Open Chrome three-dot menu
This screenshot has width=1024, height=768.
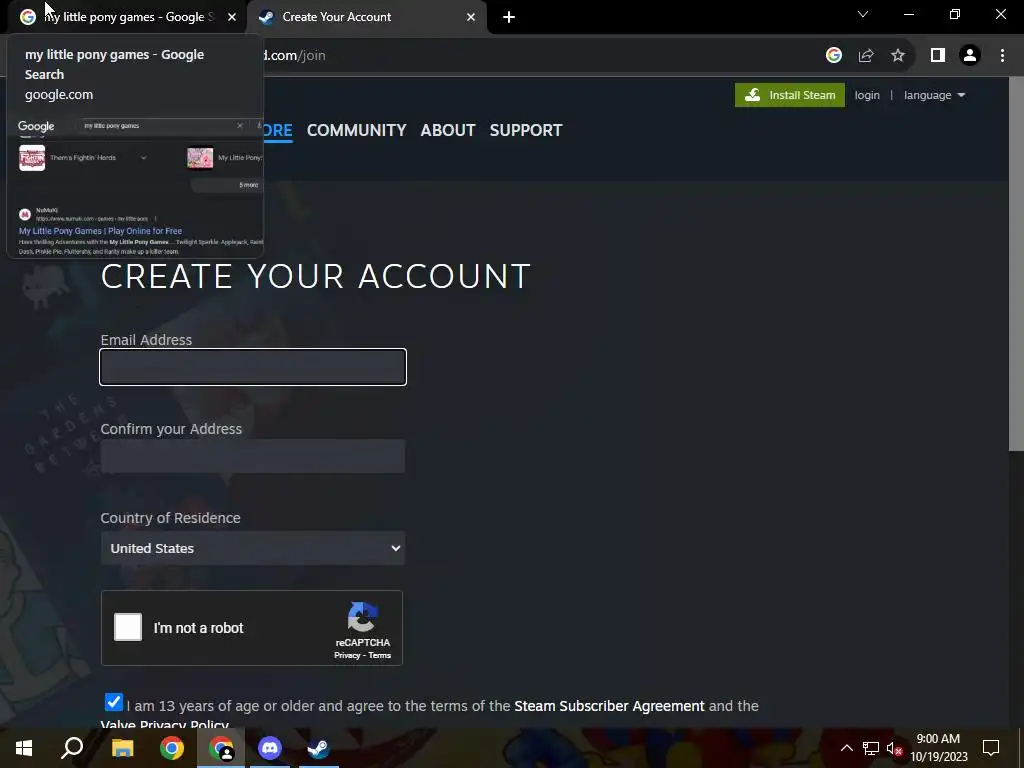coord(1002,56)
